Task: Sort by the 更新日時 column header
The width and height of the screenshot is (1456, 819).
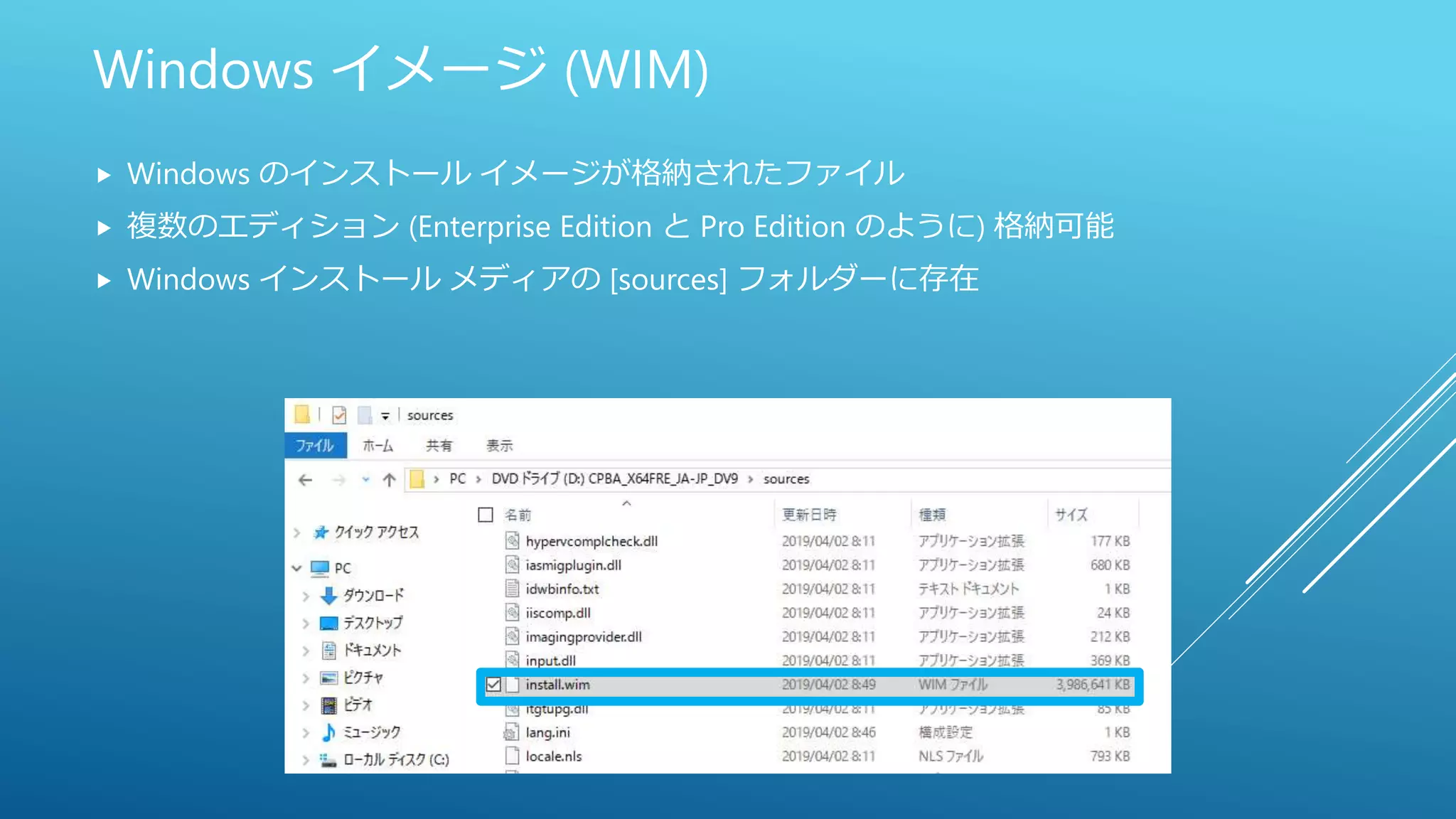Action: coord(809,515)
